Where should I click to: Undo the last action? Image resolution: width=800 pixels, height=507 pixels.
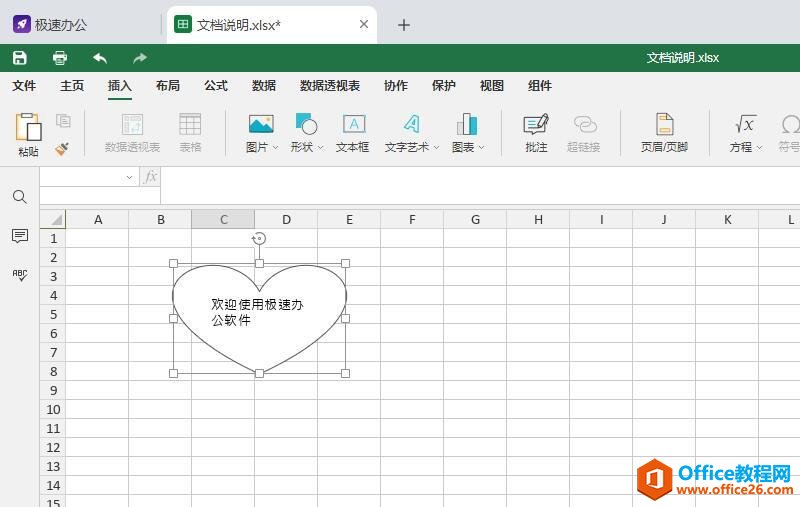pyautogui.click(x=100, y=58)
